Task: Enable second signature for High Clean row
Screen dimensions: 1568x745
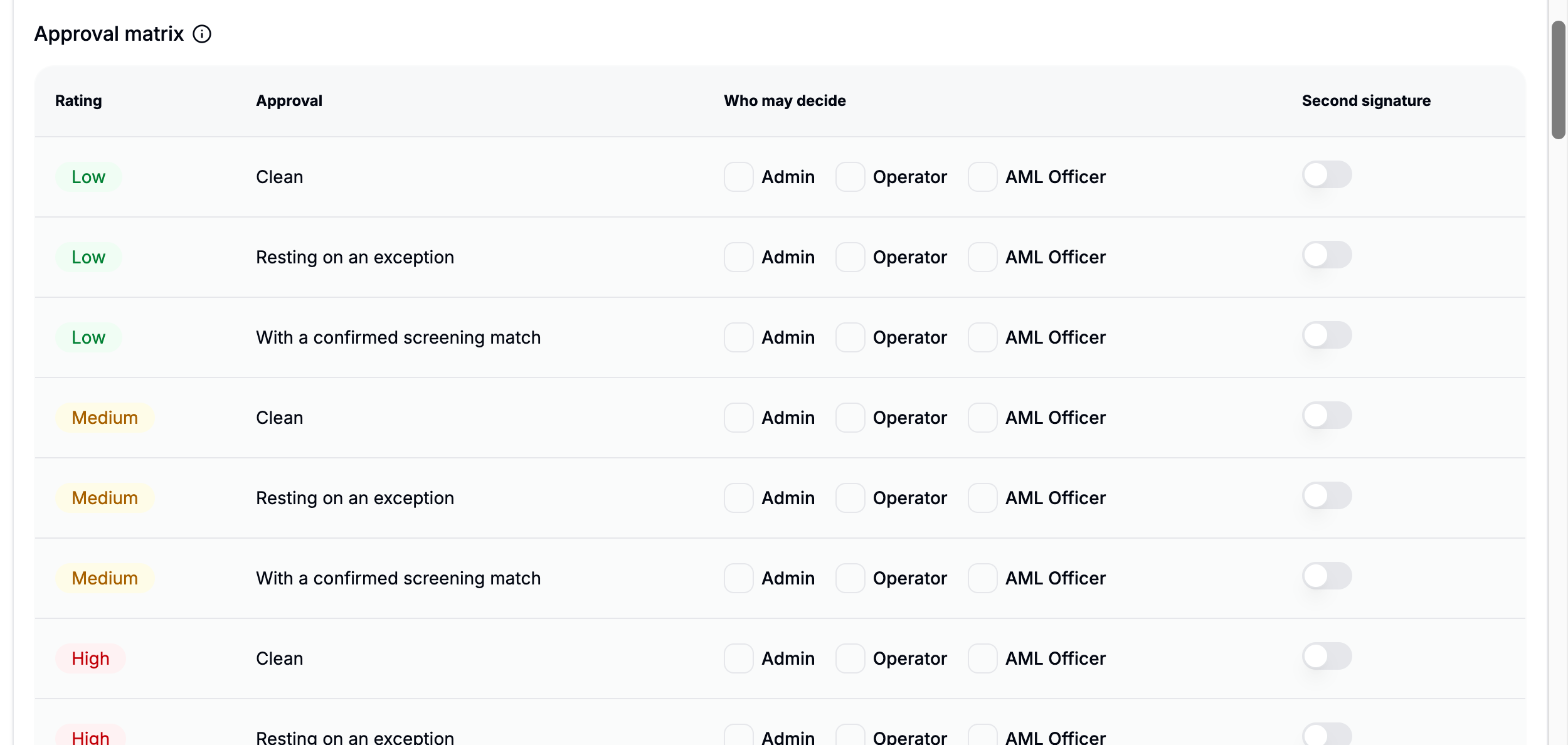Action: click(1327, 656)
